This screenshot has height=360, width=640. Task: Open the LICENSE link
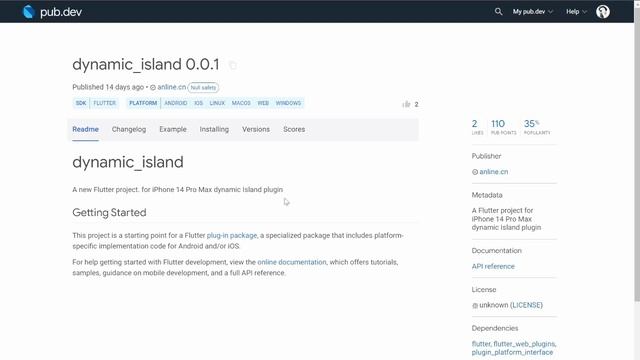(527, 305)
